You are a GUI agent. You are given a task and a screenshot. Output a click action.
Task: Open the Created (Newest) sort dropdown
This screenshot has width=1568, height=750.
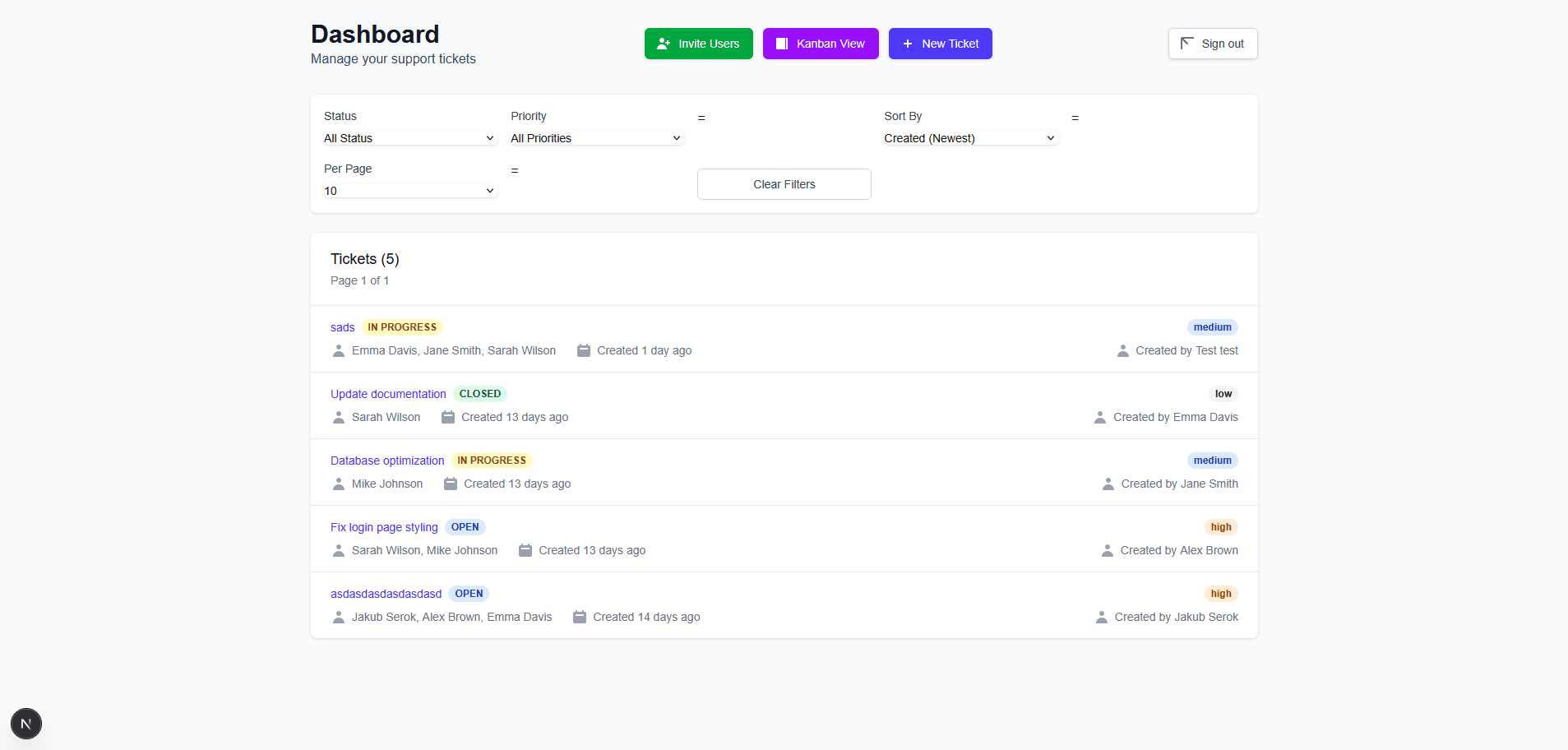point(969,138)
